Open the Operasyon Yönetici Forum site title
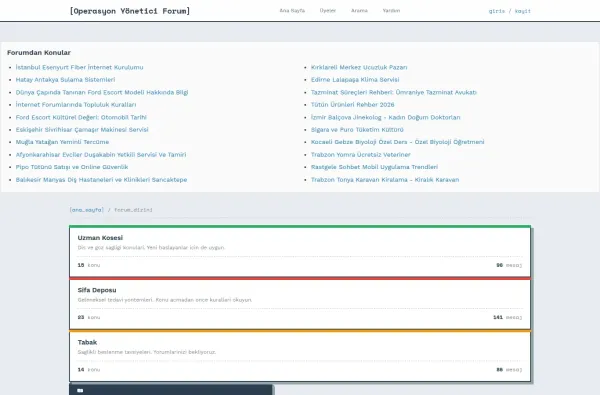The image size is (600, 395). pyautogui.click(x=130, y=11)
